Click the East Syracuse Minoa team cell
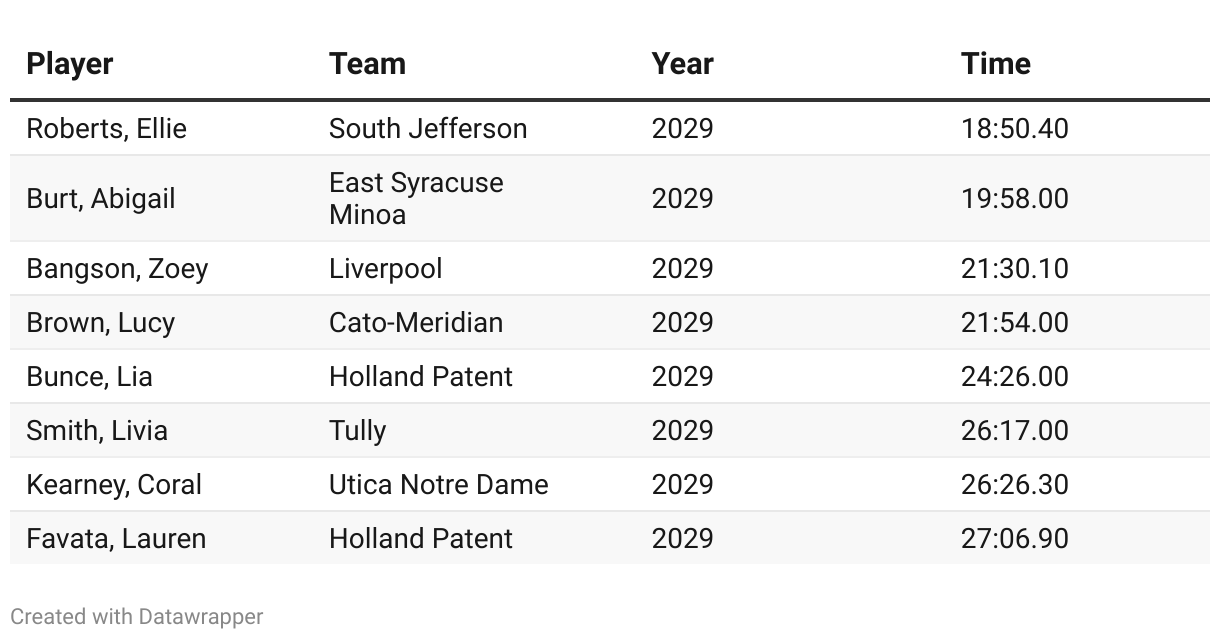The image size is (1220, 640). pyautogui.click(x=416, y=199)
